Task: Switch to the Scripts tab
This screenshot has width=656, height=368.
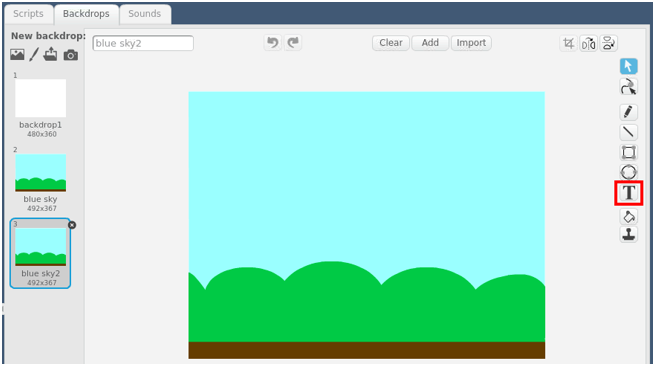Action: pyautogui.click(x=28, y=14)
